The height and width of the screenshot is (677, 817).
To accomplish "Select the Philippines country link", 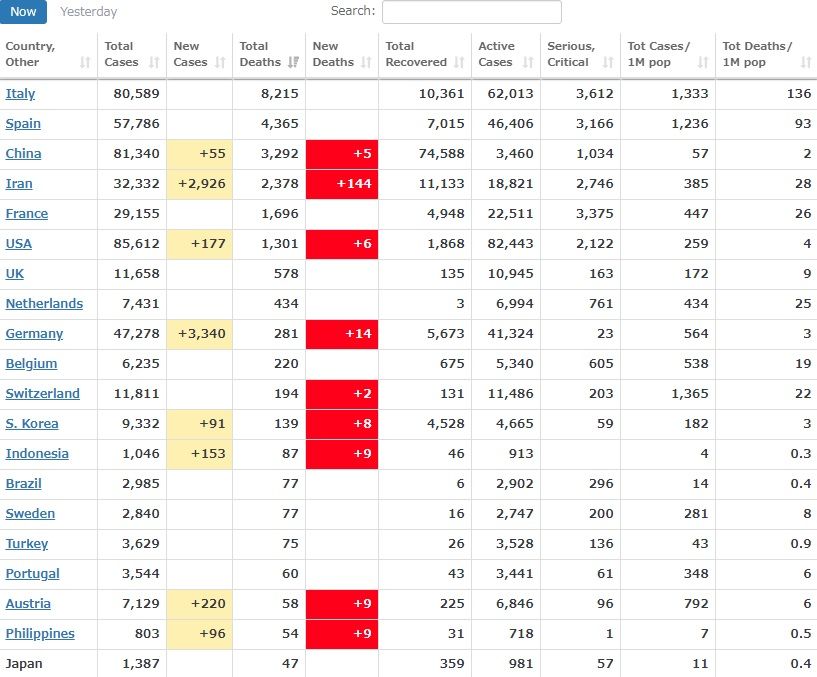I will [40, 634].
